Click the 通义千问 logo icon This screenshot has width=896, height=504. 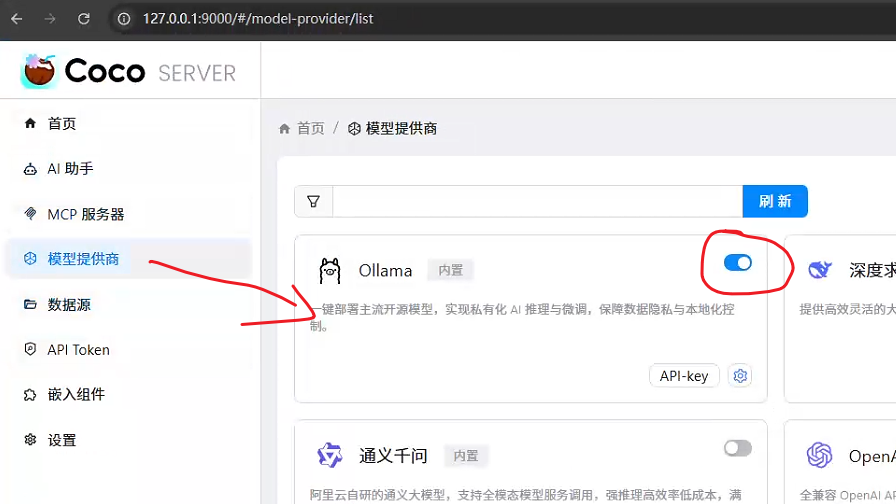coord(329,455)
